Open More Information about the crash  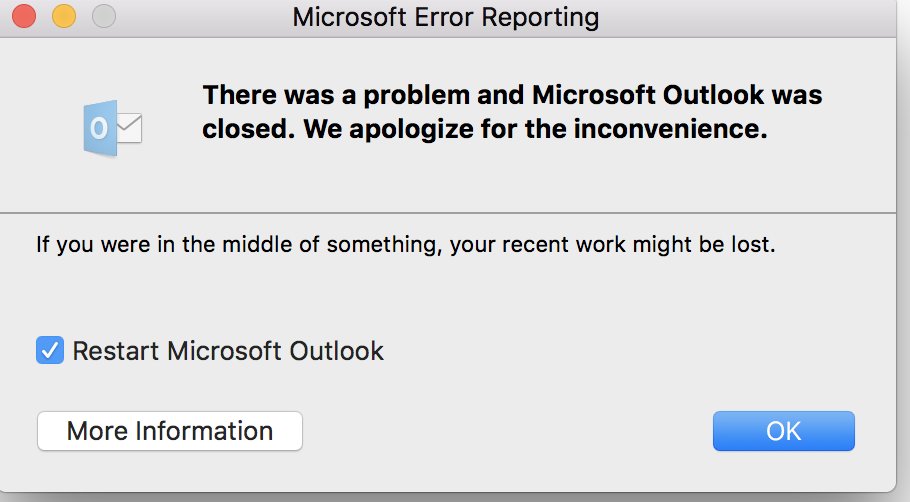coord(169,431)
